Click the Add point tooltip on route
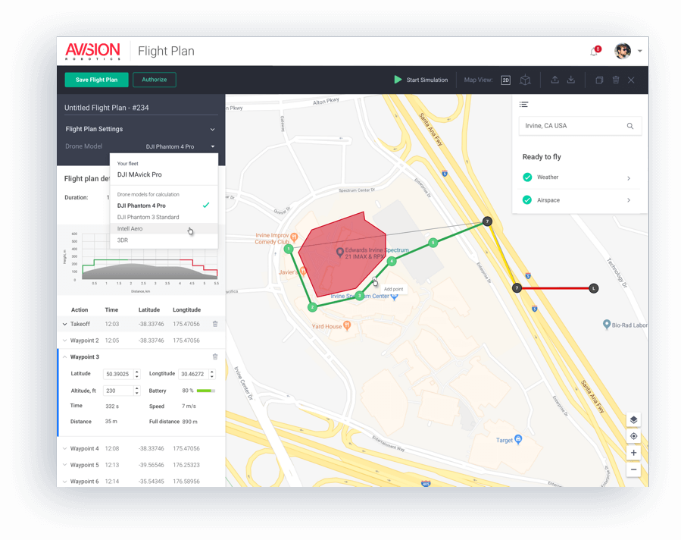Screen dimensions: 681x540 point(393,289)
